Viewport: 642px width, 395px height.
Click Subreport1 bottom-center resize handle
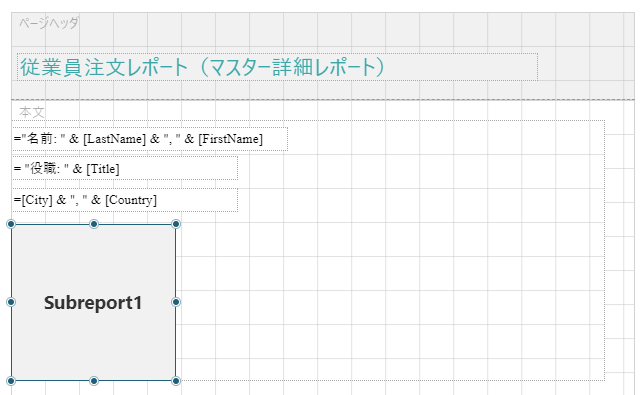click(x=94, y=381)
